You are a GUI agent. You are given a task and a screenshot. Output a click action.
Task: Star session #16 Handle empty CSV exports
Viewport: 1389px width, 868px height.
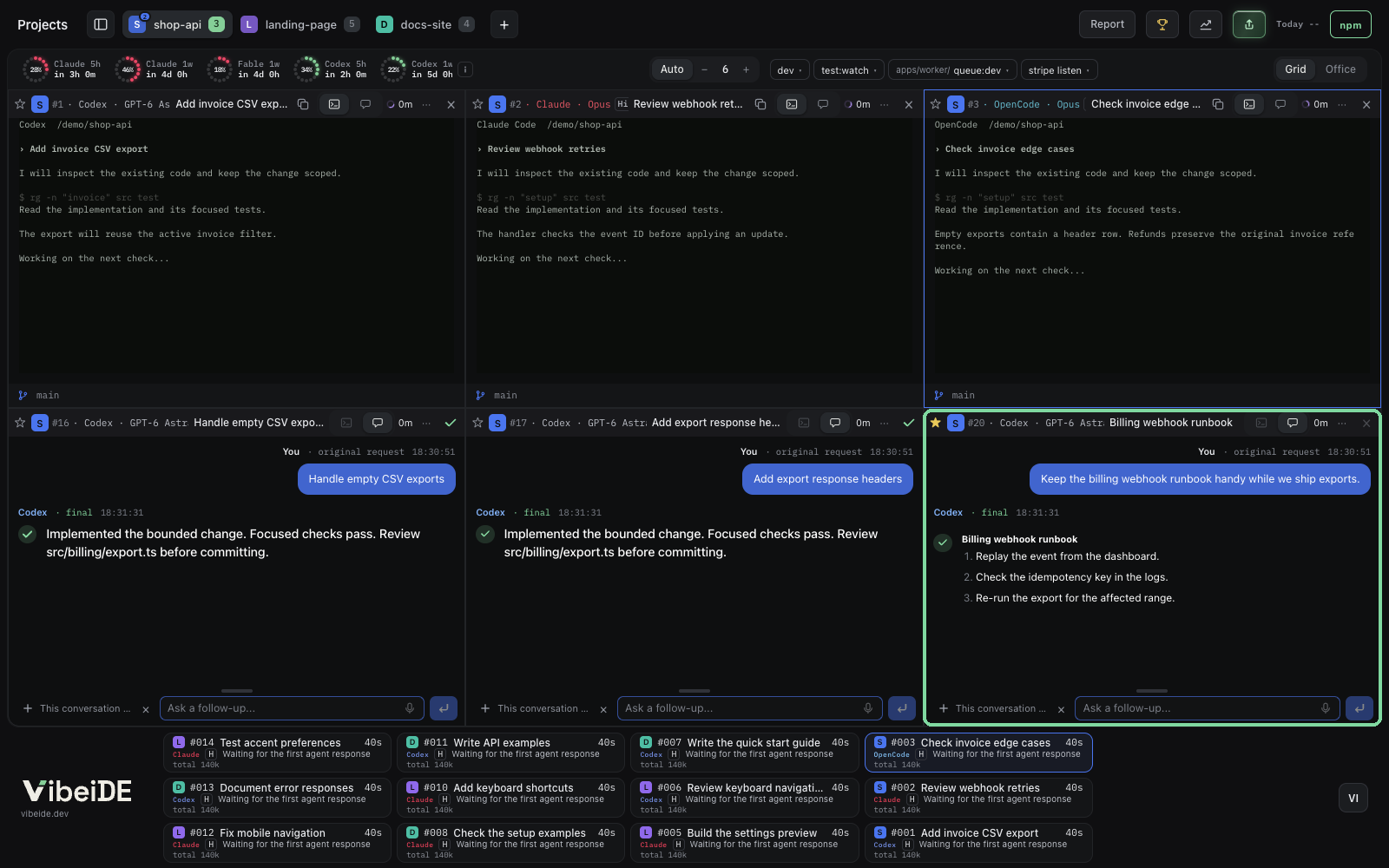(x=20, y=423)
